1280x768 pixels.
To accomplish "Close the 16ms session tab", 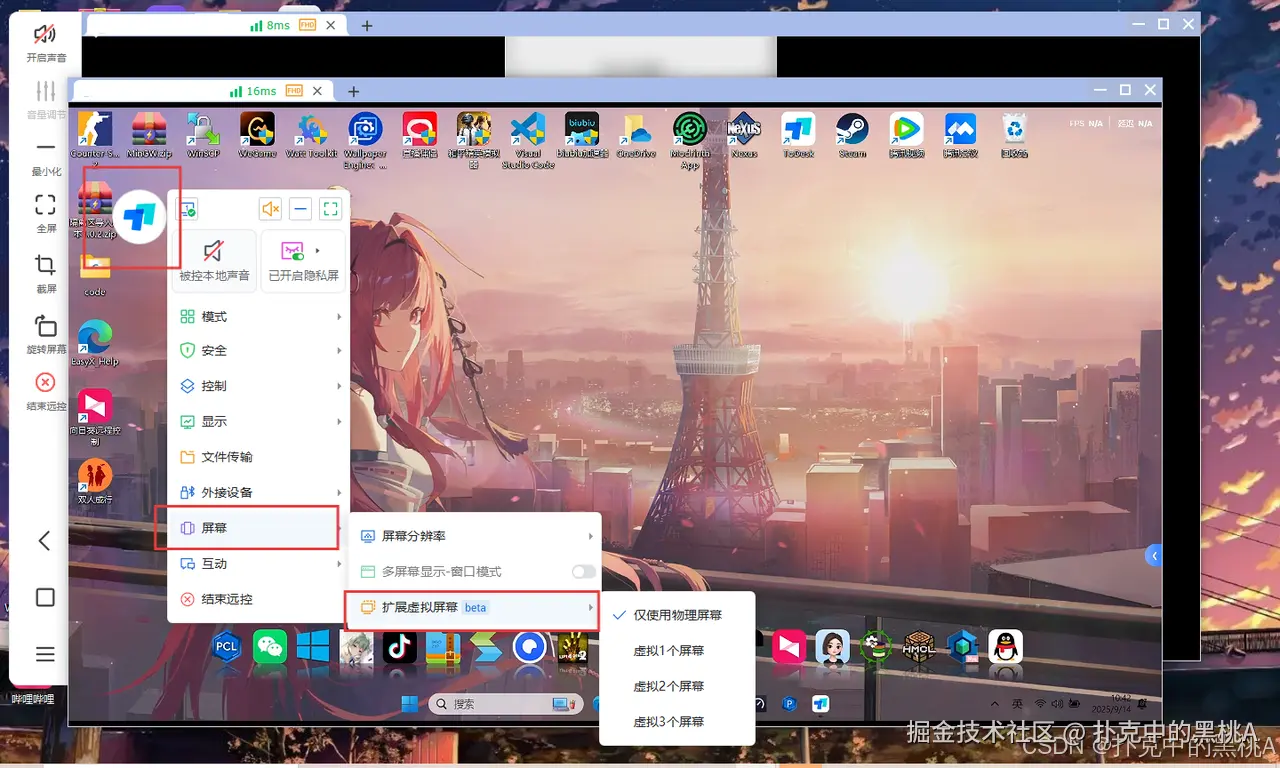I will [318, 91].
